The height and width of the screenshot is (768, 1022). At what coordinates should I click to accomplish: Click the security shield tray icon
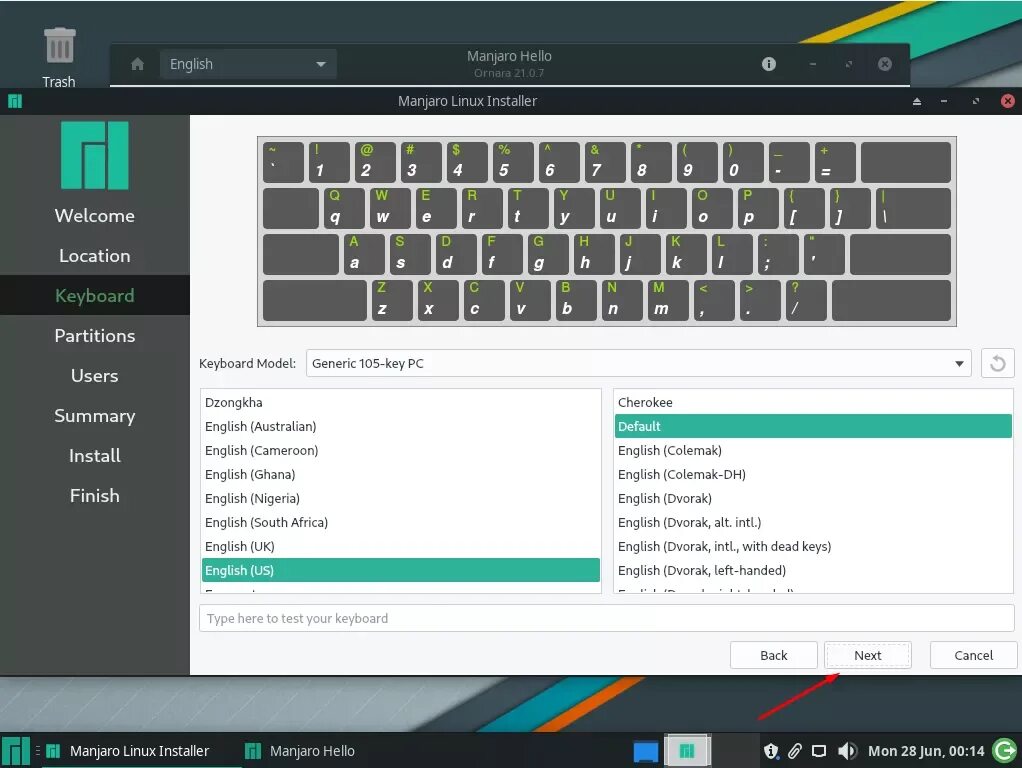point(771,752)
